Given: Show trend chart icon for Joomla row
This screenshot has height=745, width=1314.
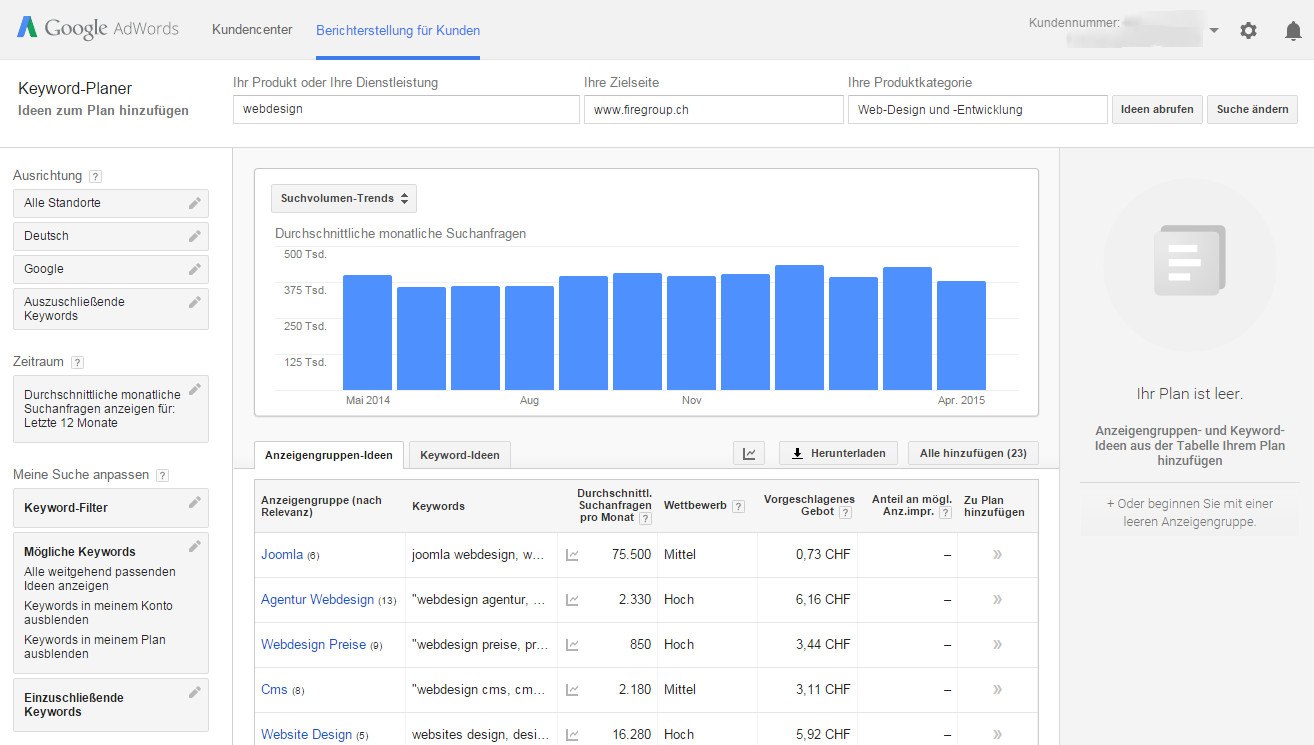Looking at the screenshot, I should pos(572,555).
